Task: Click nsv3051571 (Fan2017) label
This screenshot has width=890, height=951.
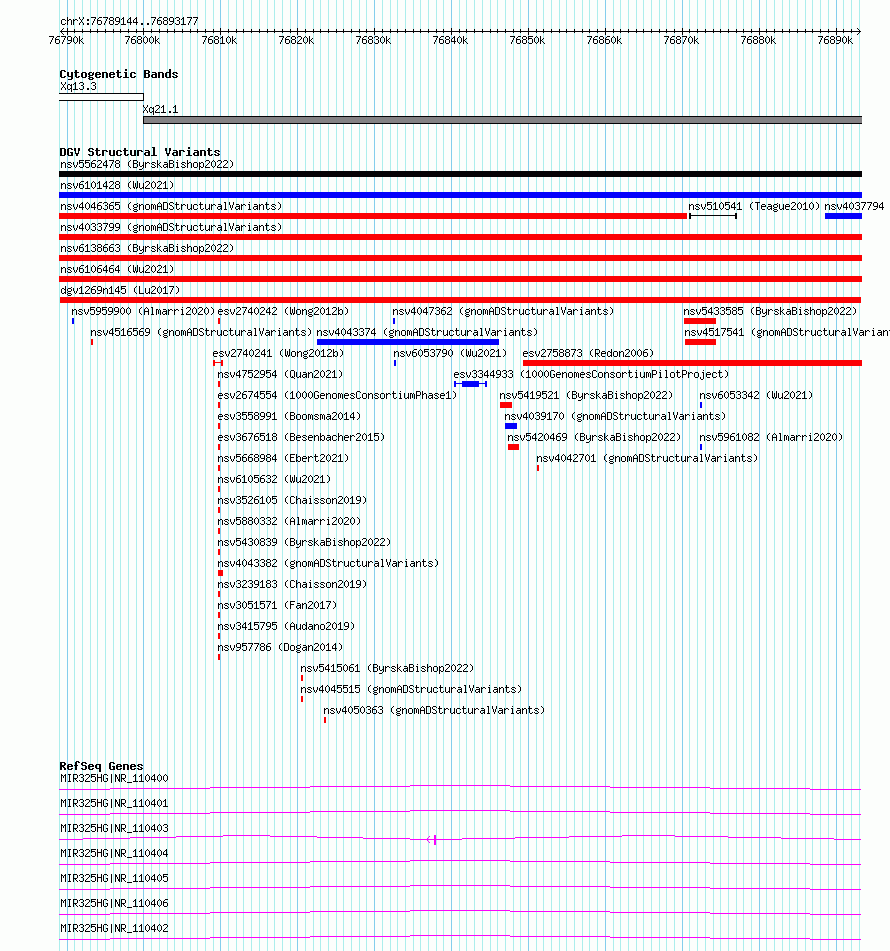Action: (x=277, y=605)
